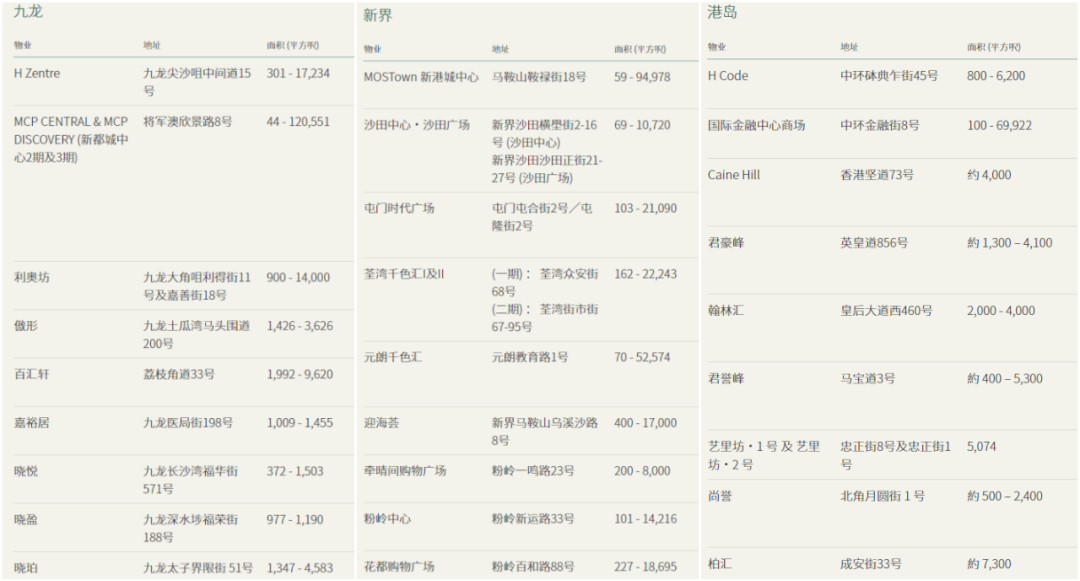Click the area value 1,426 - 3,626

click(300, 326)
